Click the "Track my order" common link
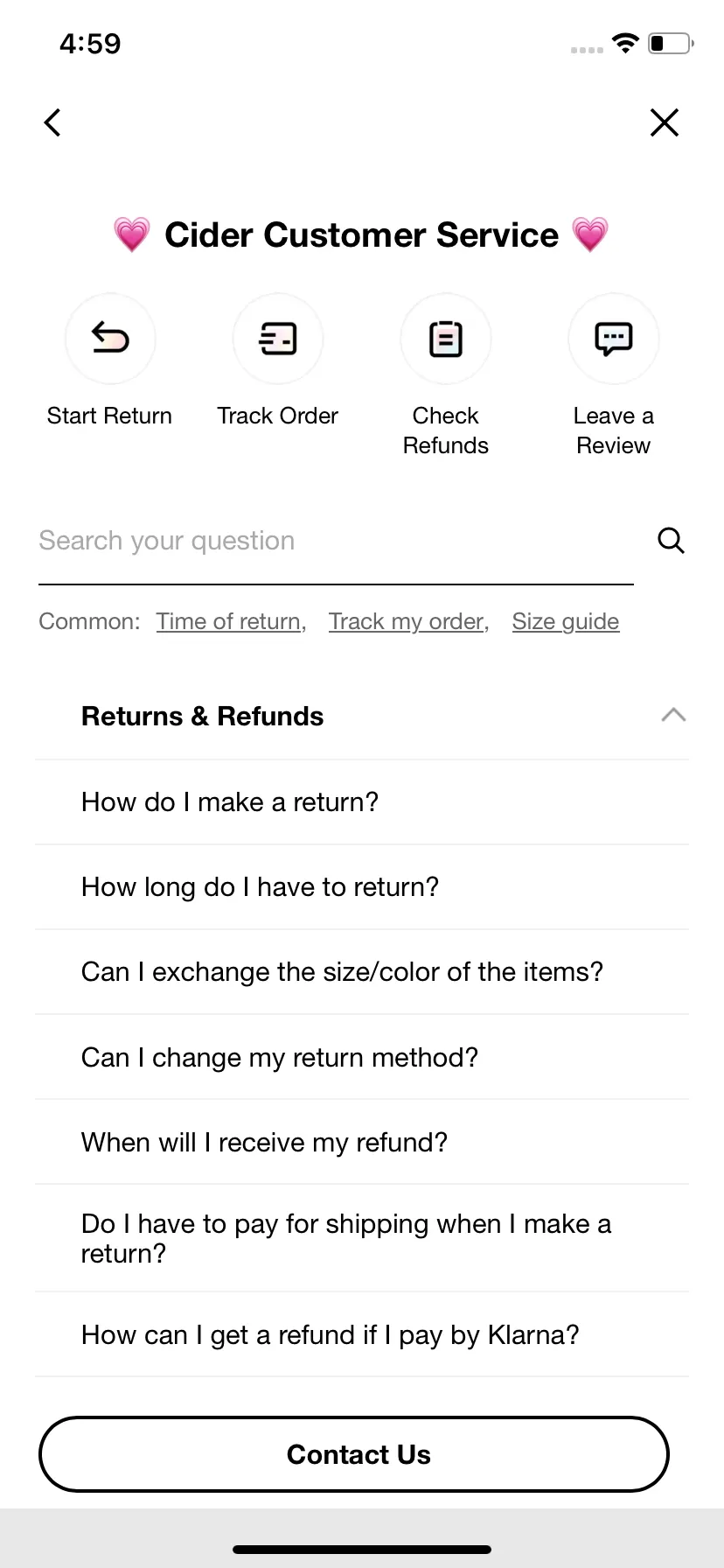 point(408,621)
